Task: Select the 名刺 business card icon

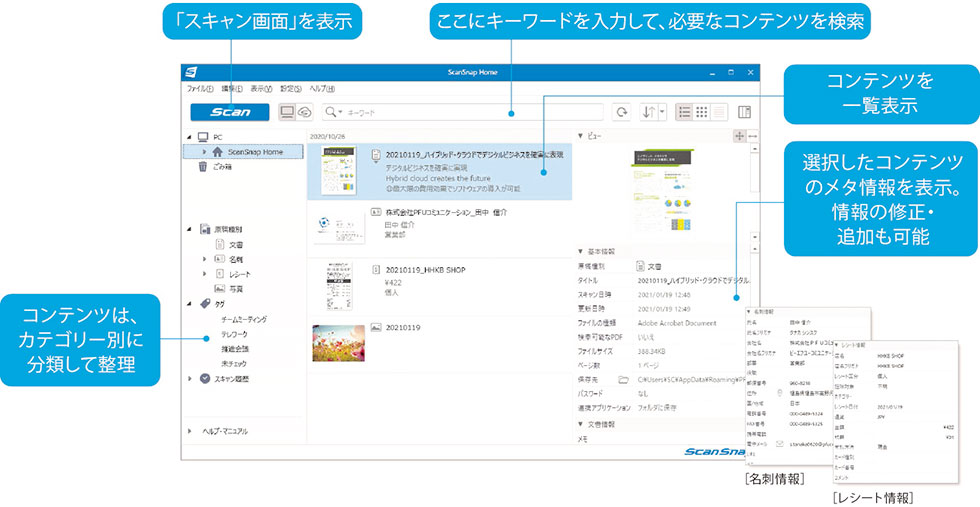Action: 219,259
